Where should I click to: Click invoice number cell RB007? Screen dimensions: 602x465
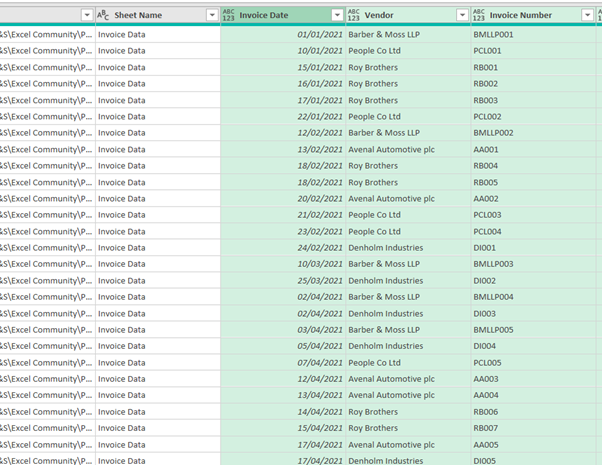pos(533,428)
